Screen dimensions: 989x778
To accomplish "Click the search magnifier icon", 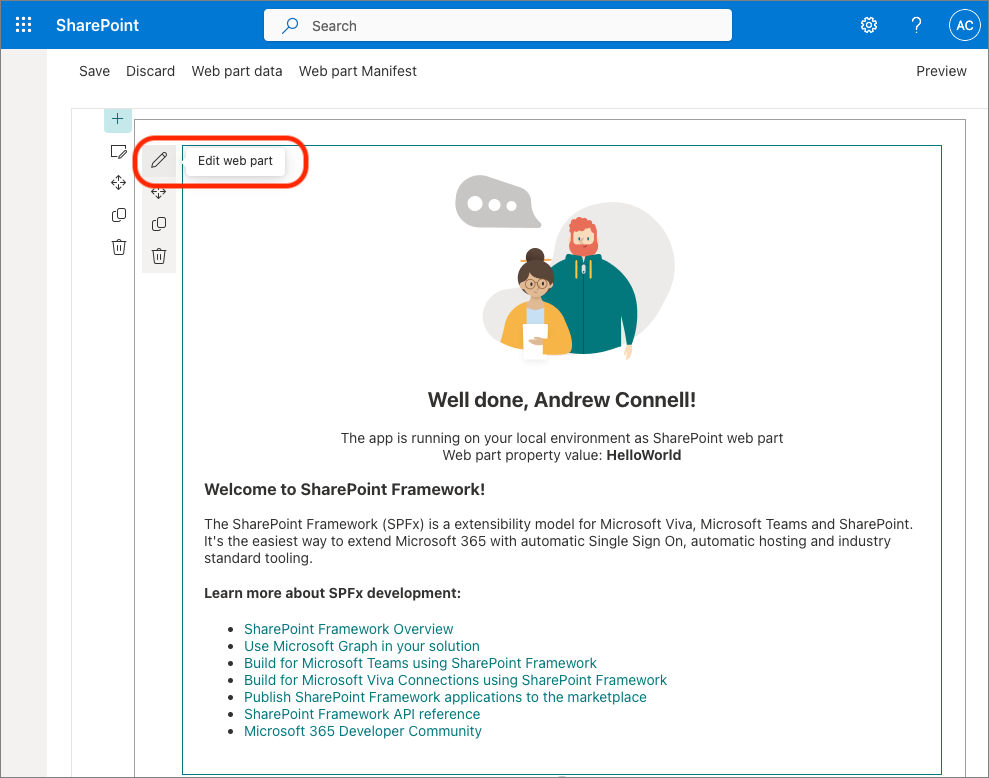I will click(290, 26).
